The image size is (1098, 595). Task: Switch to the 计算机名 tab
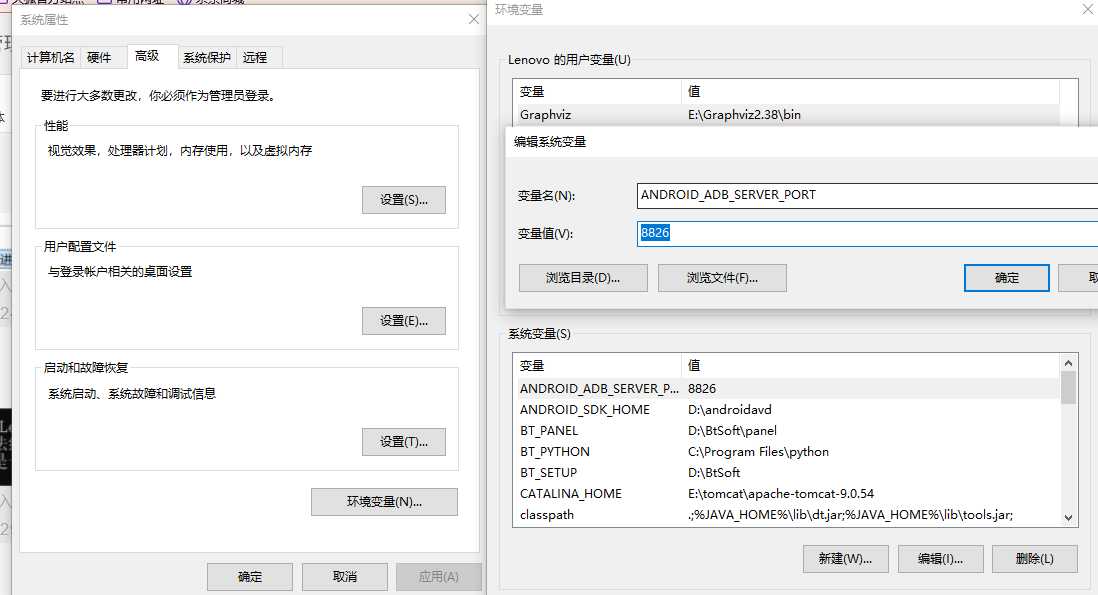[x=50, y=57]
